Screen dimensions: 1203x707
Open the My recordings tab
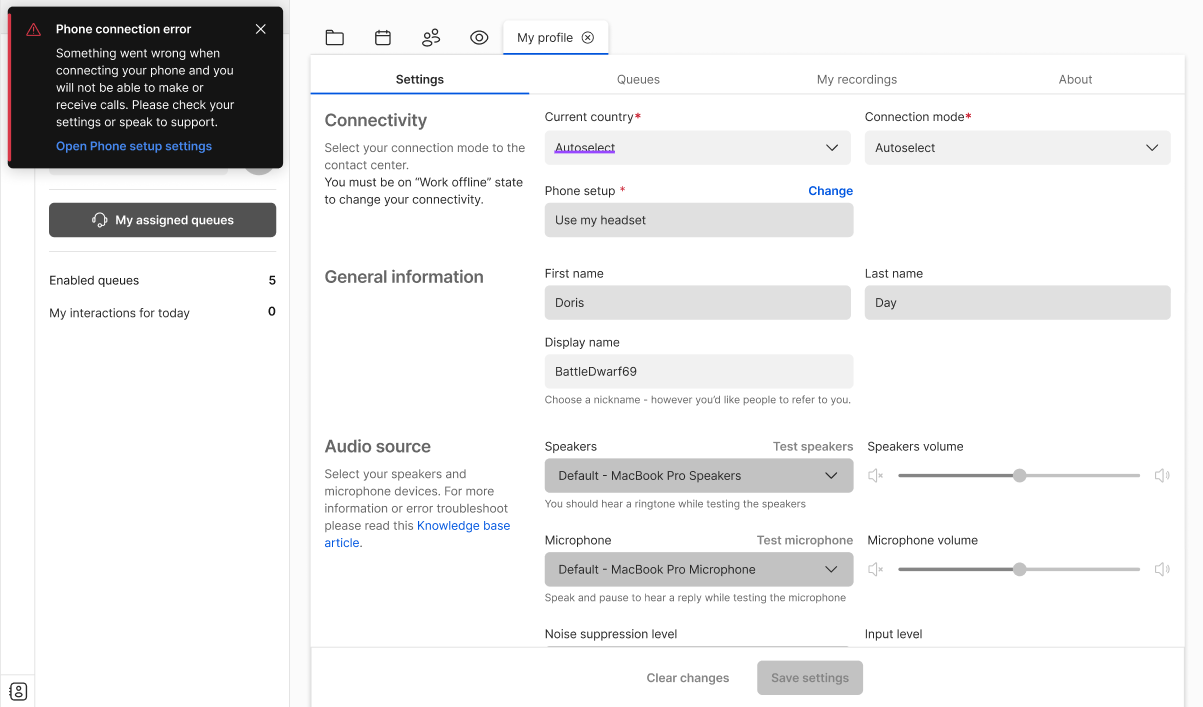click(857, 79)
